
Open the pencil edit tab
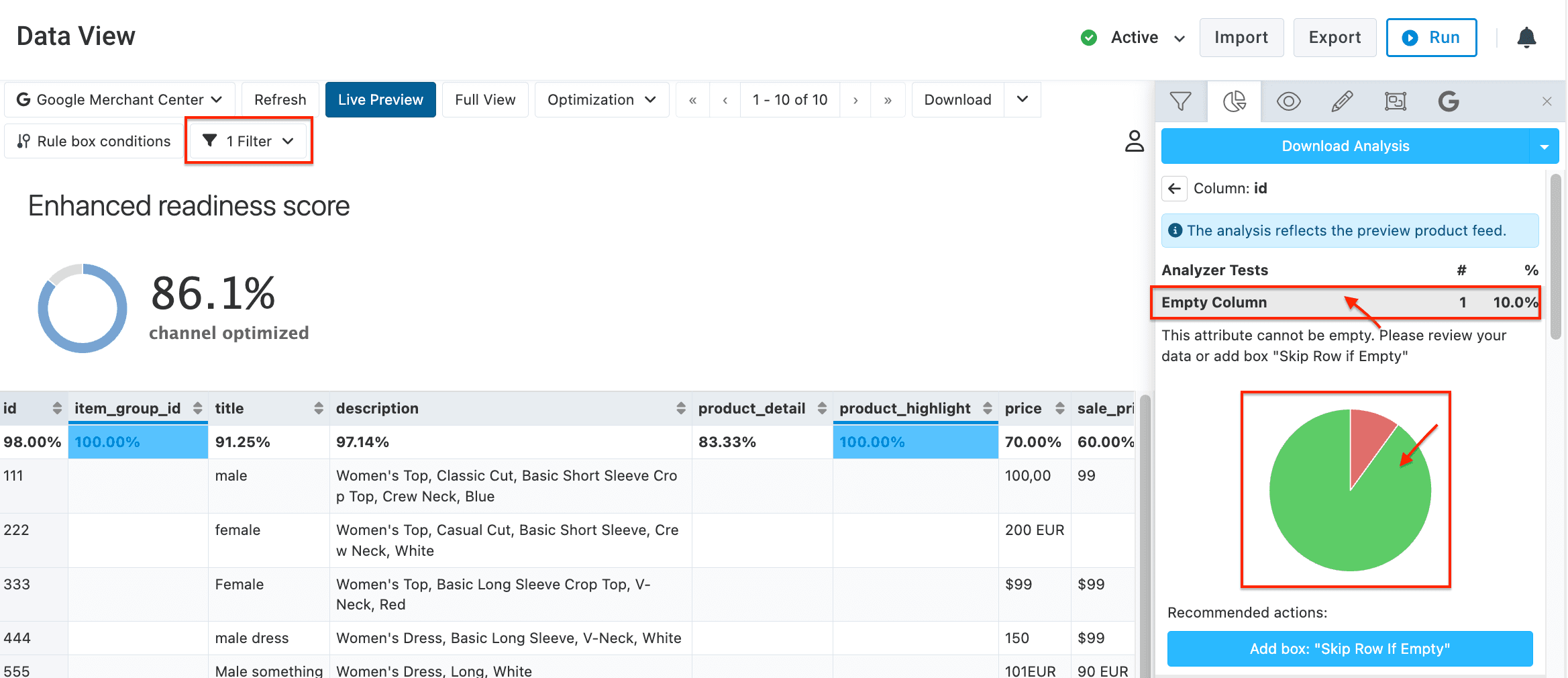click(1342, 101)
